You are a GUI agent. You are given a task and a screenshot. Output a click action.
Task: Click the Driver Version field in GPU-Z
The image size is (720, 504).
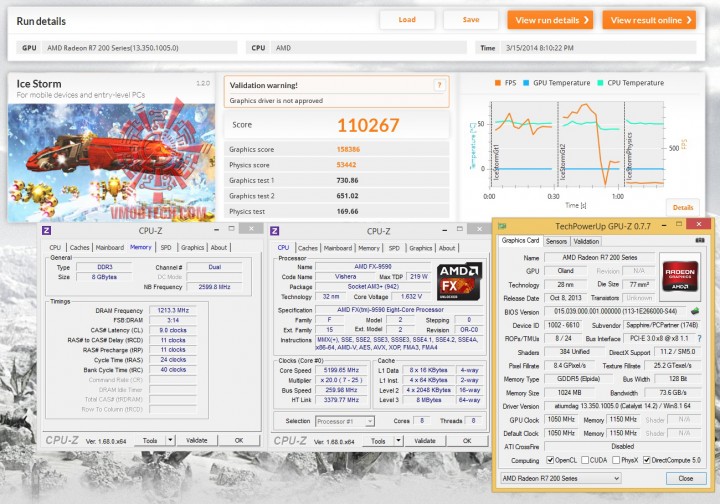[x=622, y=406]
